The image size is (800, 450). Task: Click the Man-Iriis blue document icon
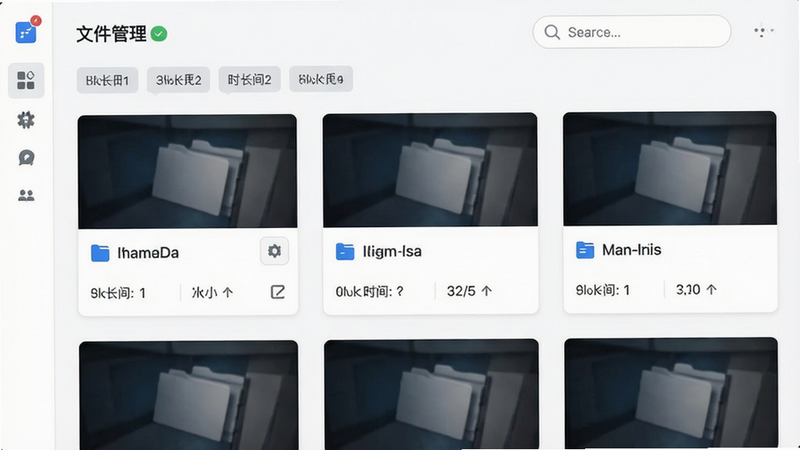coord(585,249)
